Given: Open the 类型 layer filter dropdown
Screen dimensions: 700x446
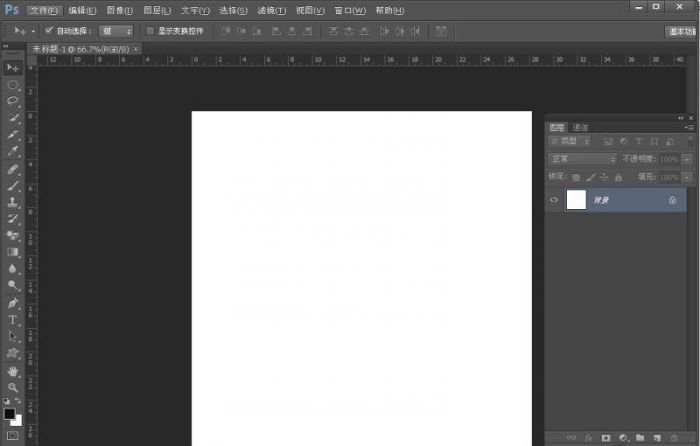Looking at the screenshot, I should point(571,142).
